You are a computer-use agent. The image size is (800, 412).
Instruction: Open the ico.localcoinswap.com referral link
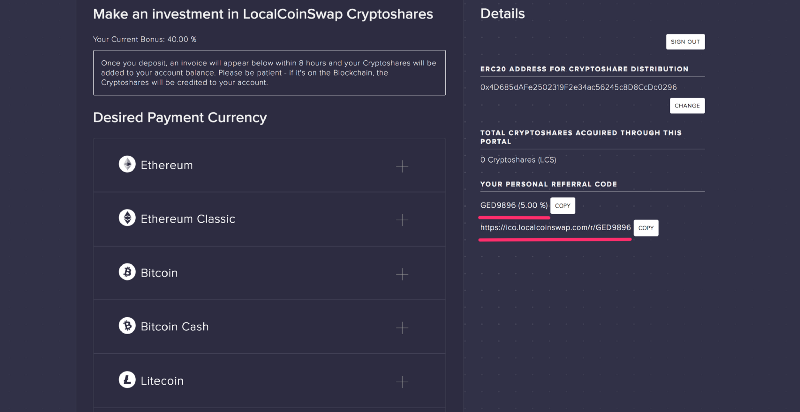[555, 228]
